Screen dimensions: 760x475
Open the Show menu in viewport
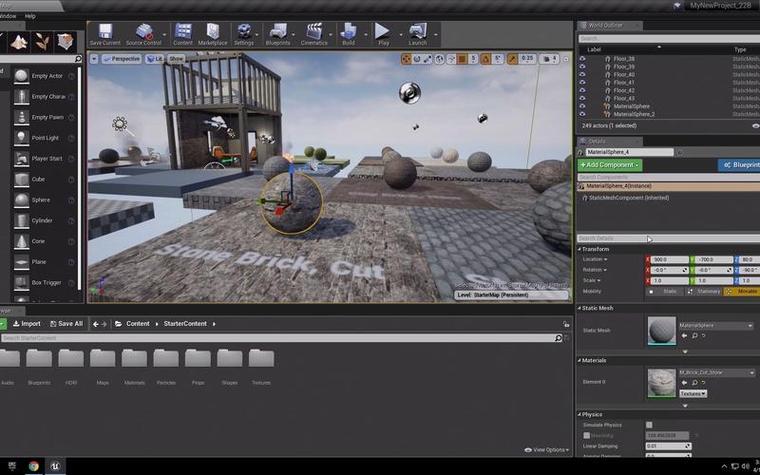[x=176, y=59]
